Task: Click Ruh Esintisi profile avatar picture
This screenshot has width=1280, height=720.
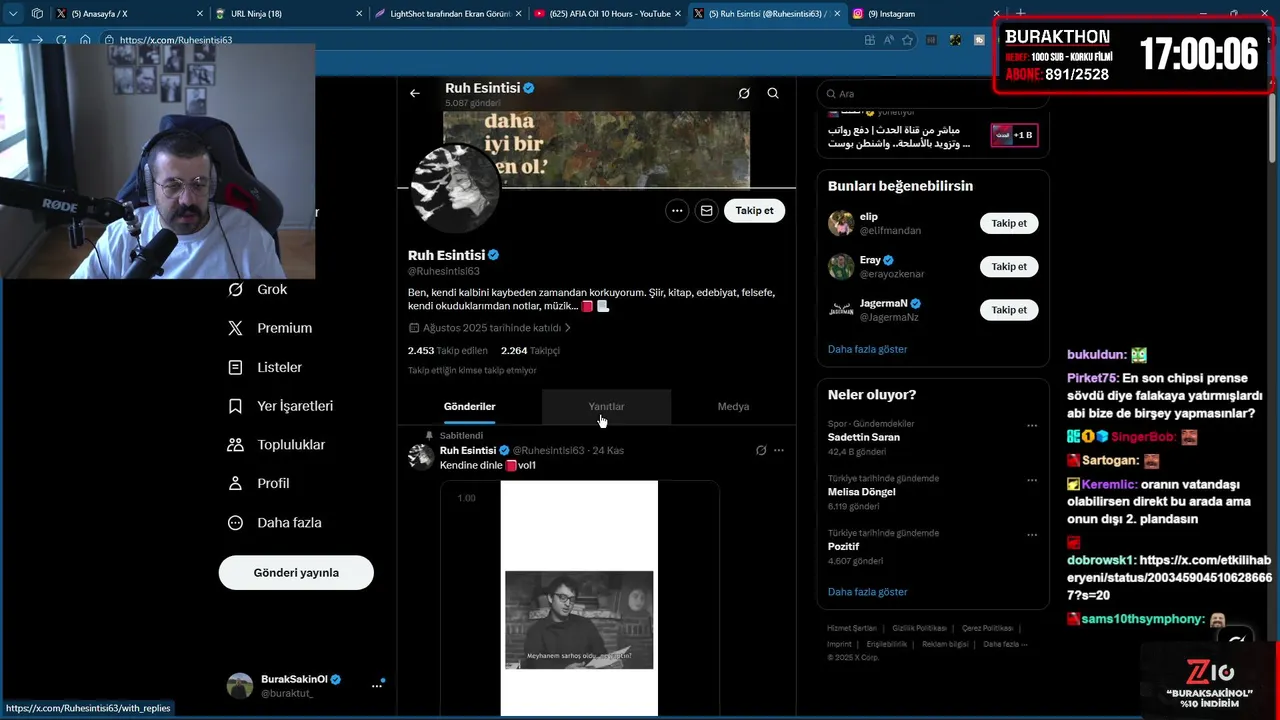Action: 455,187
